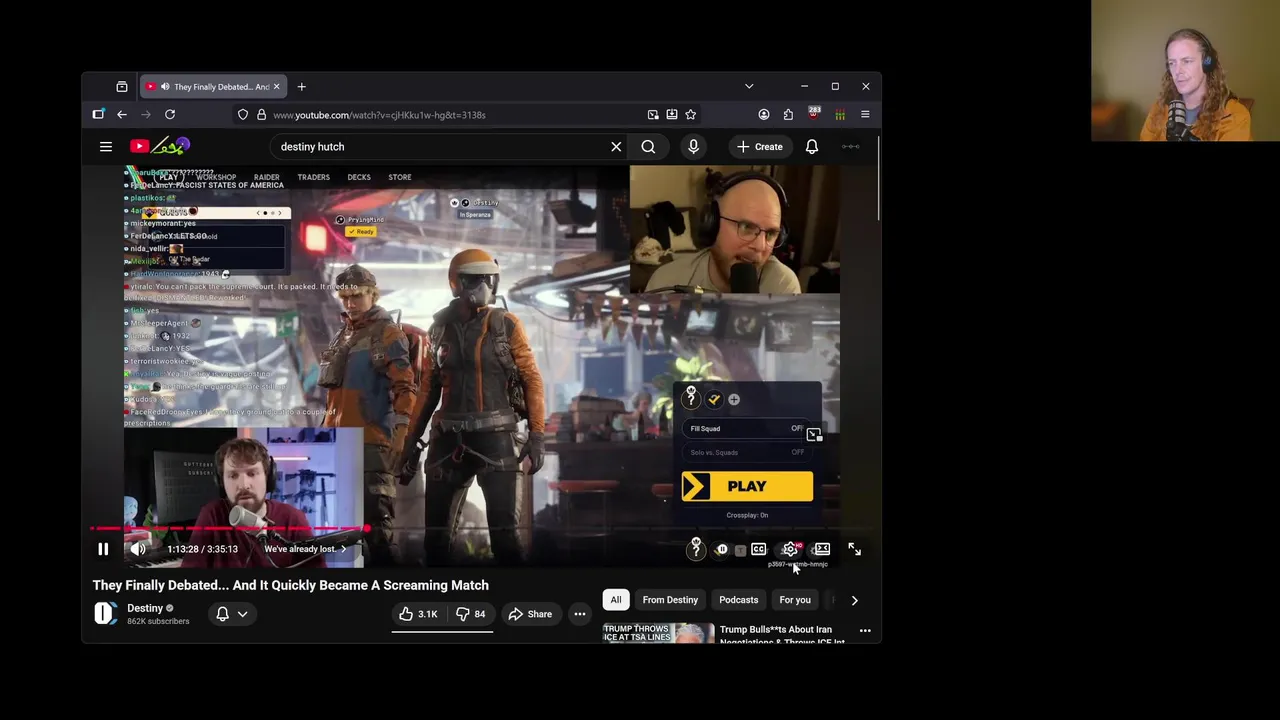Open 'Trump Bulls**ts About Iran' video title

(x=781, y=634)
